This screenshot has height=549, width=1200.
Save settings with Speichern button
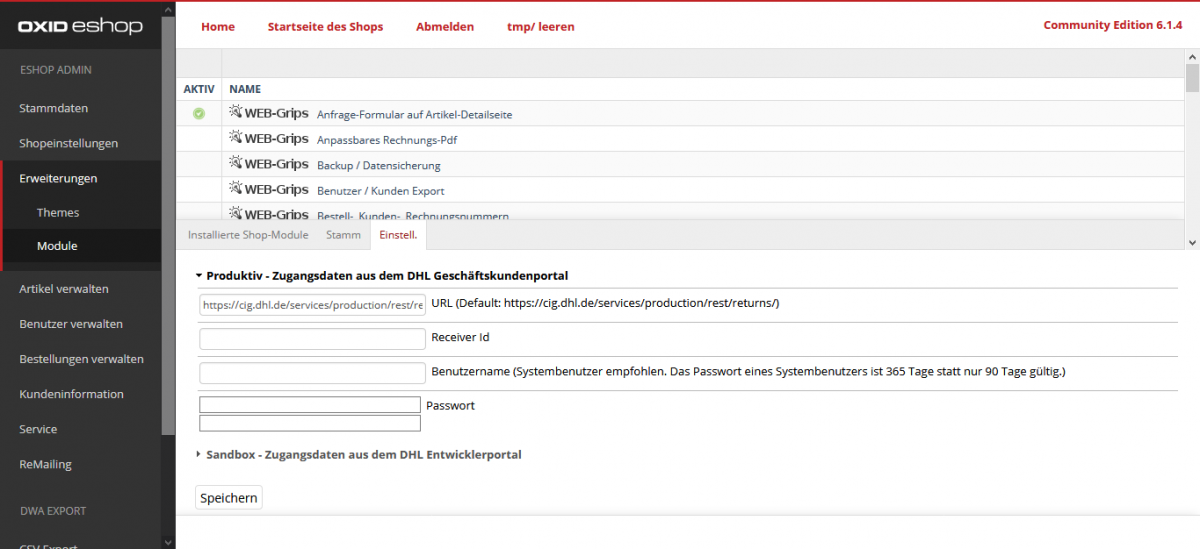[229, 497]
